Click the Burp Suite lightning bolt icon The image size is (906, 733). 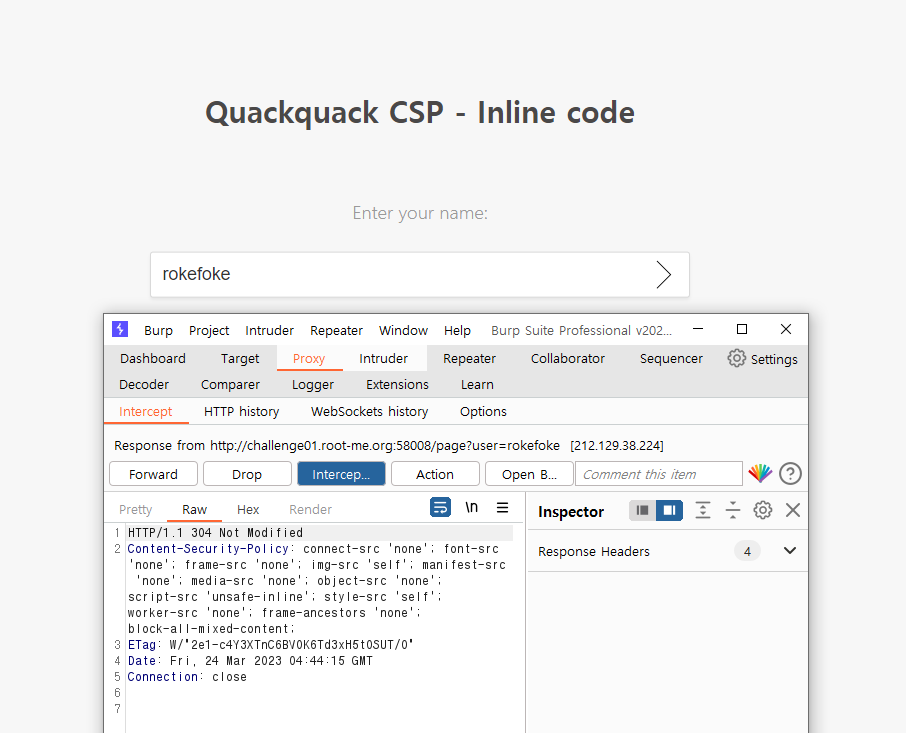(x=119, y=330)
